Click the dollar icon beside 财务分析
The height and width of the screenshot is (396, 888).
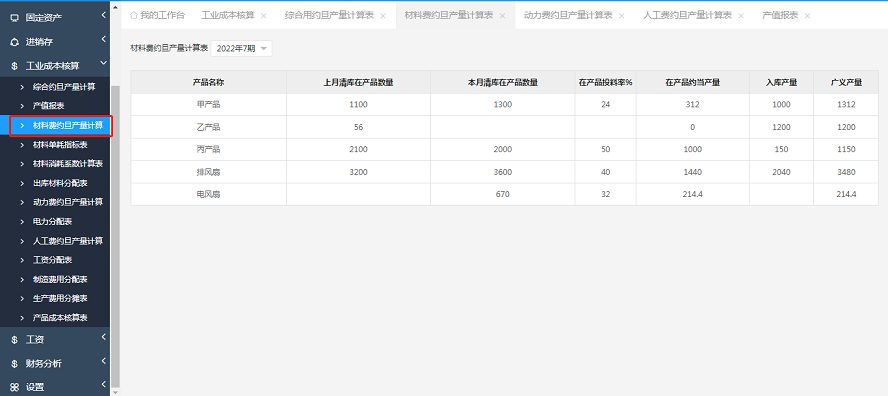[14, 363]
